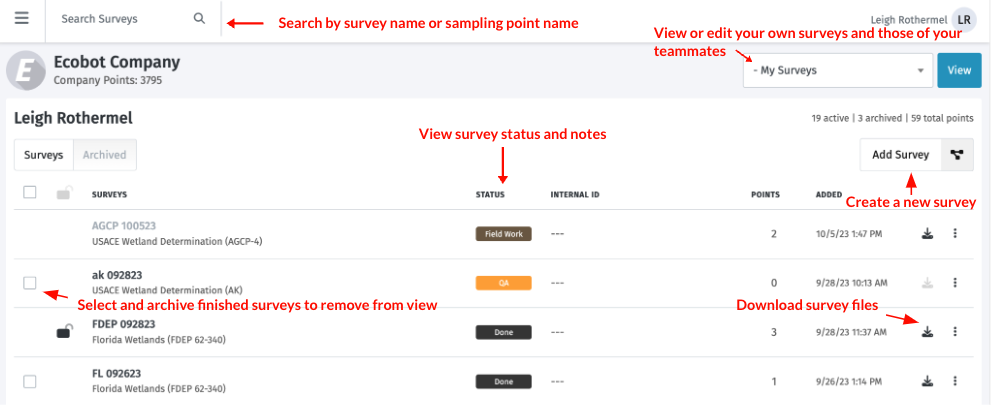Screen dimensions: 992x406
Task: Open the survey hierarchy icon next to Add Survey
Action: [957, 154]
